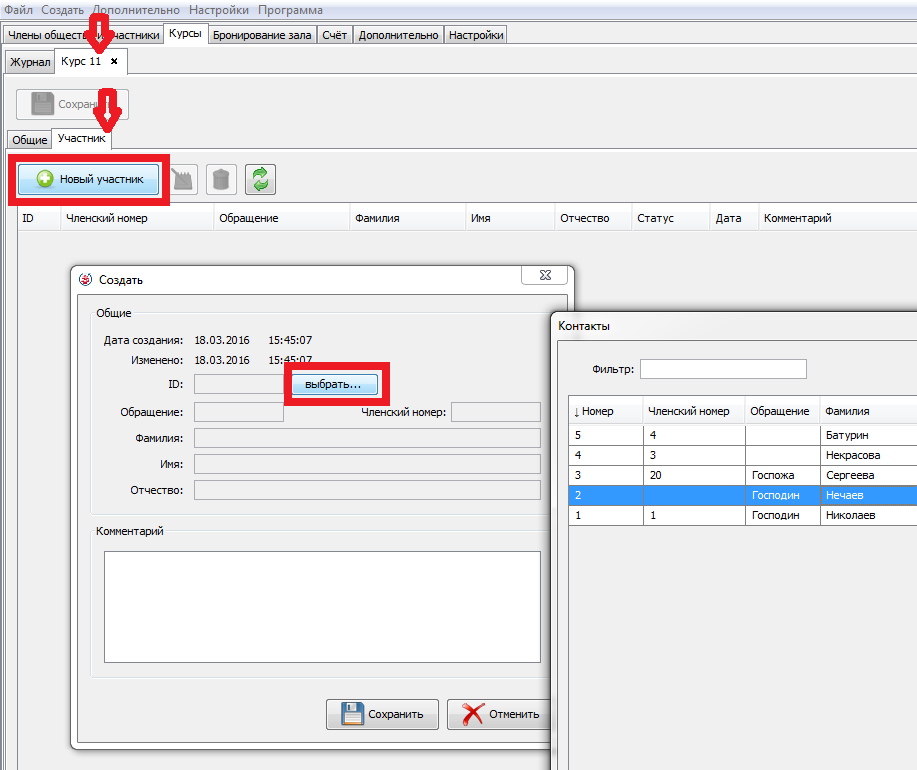The image size is (917, 770).
Task: Open the Файл menu
Action: (18, 10)
